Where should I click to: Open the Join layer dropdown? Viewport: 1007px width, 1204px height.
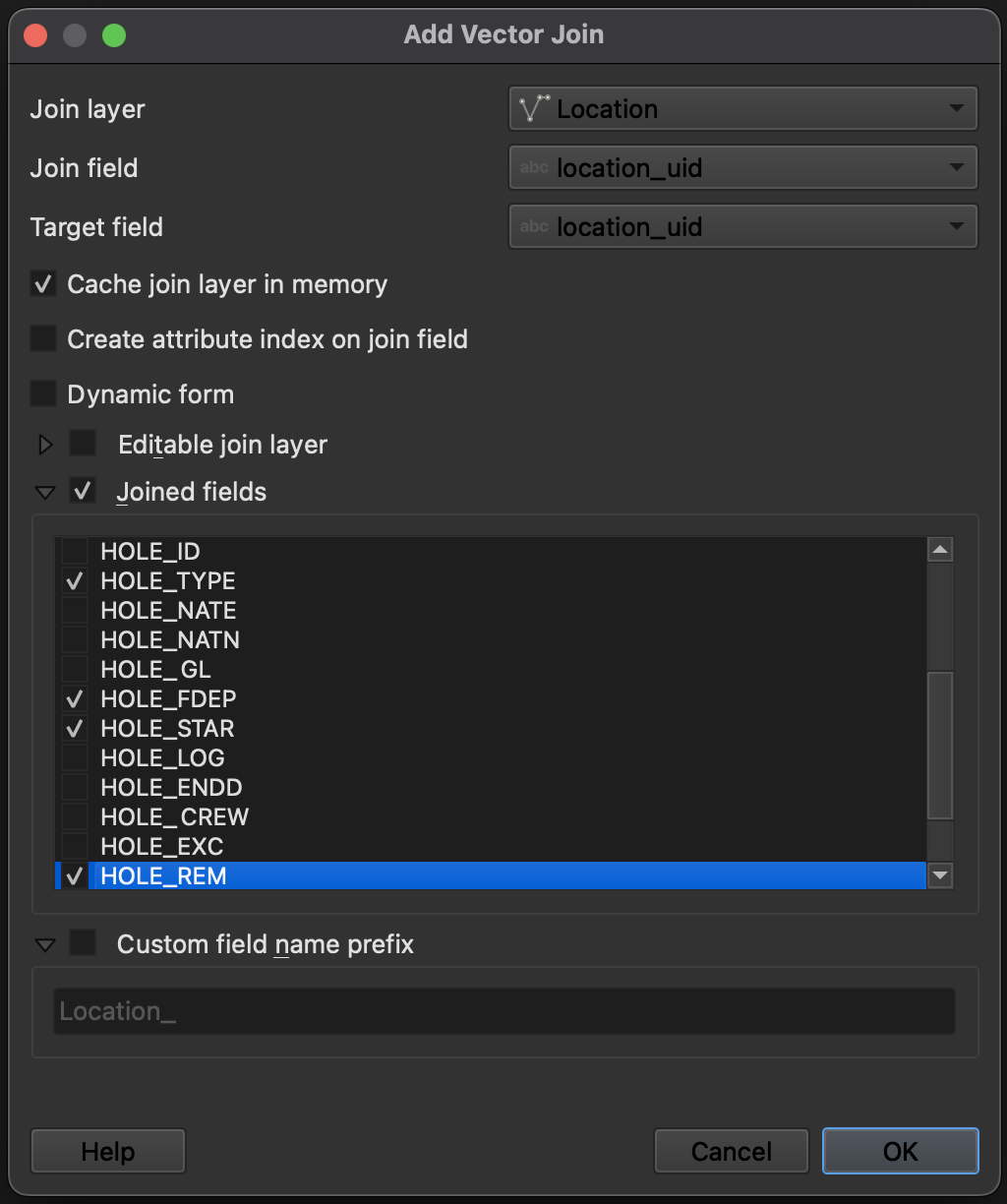point(956,108)
